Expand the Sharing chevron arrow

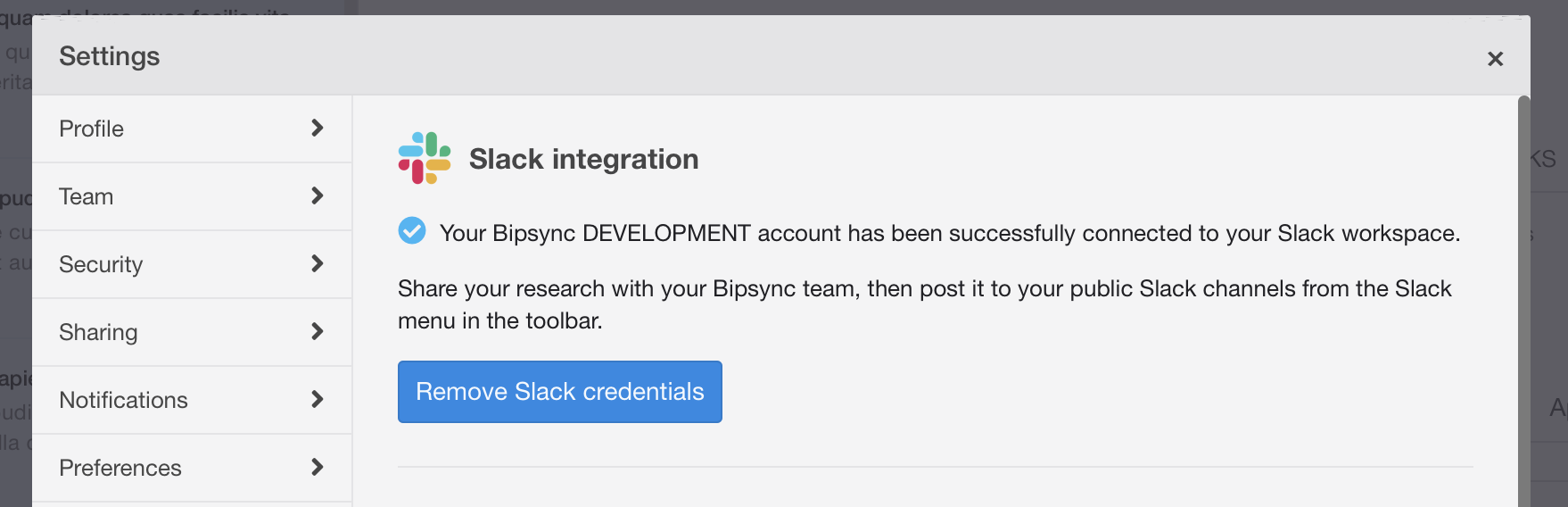(x=317, y=331)
